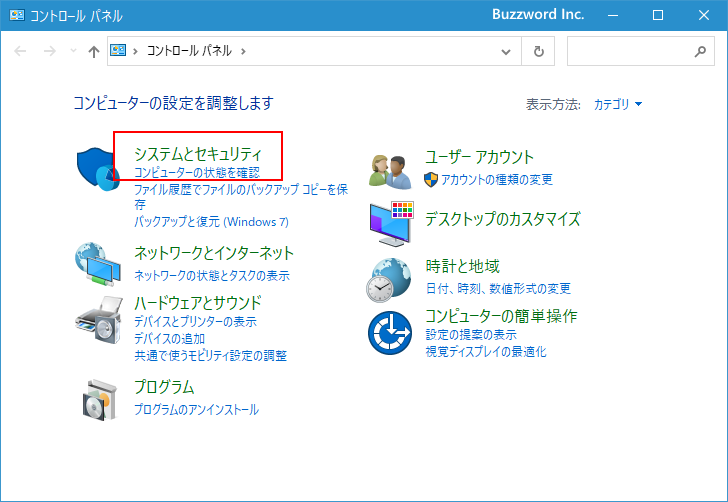
Task: Maximize the Control Panel window
Action: tap(658, 15)
